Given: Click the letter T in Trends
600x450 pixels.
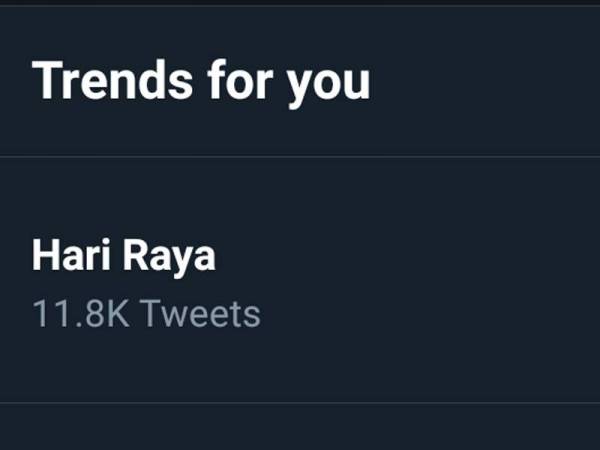Looking at the screenshot, I should 44,82.
